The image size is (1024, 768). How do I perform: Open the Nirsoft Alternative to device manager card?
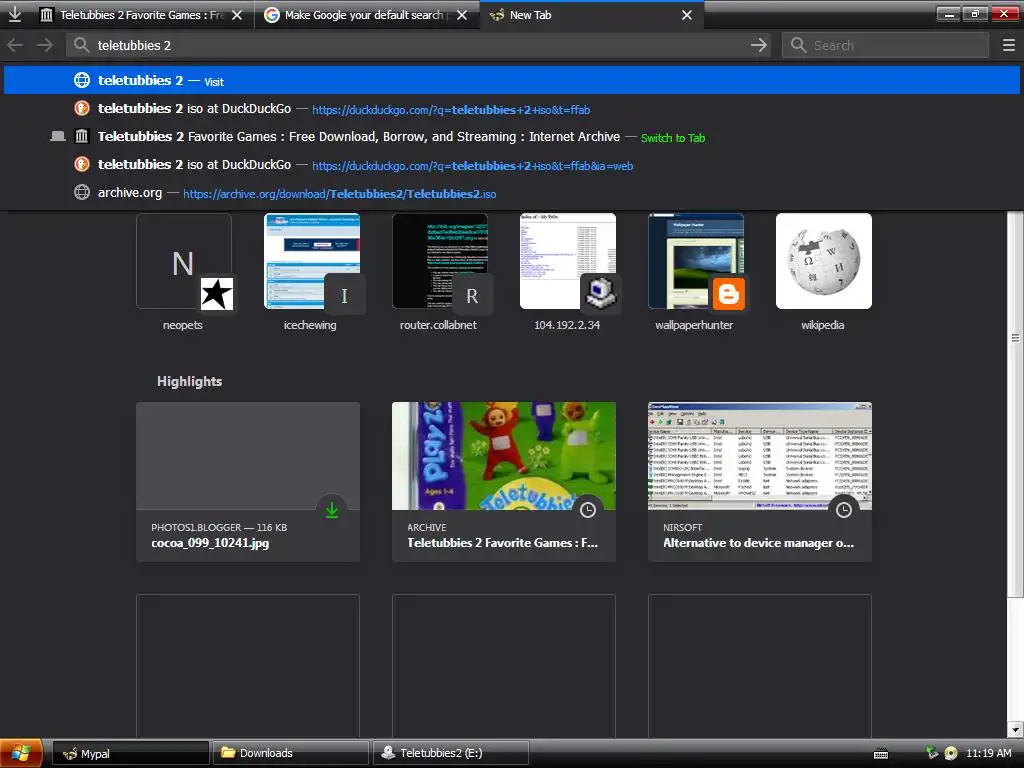(x=760, y=482)
